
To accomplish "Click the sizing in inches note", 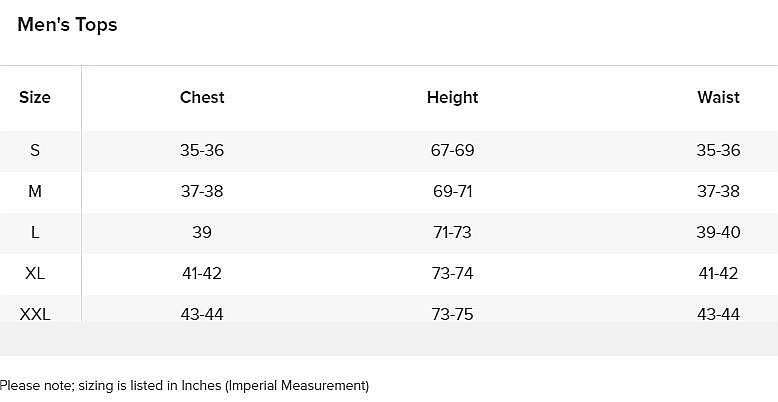I will [185, 386].
